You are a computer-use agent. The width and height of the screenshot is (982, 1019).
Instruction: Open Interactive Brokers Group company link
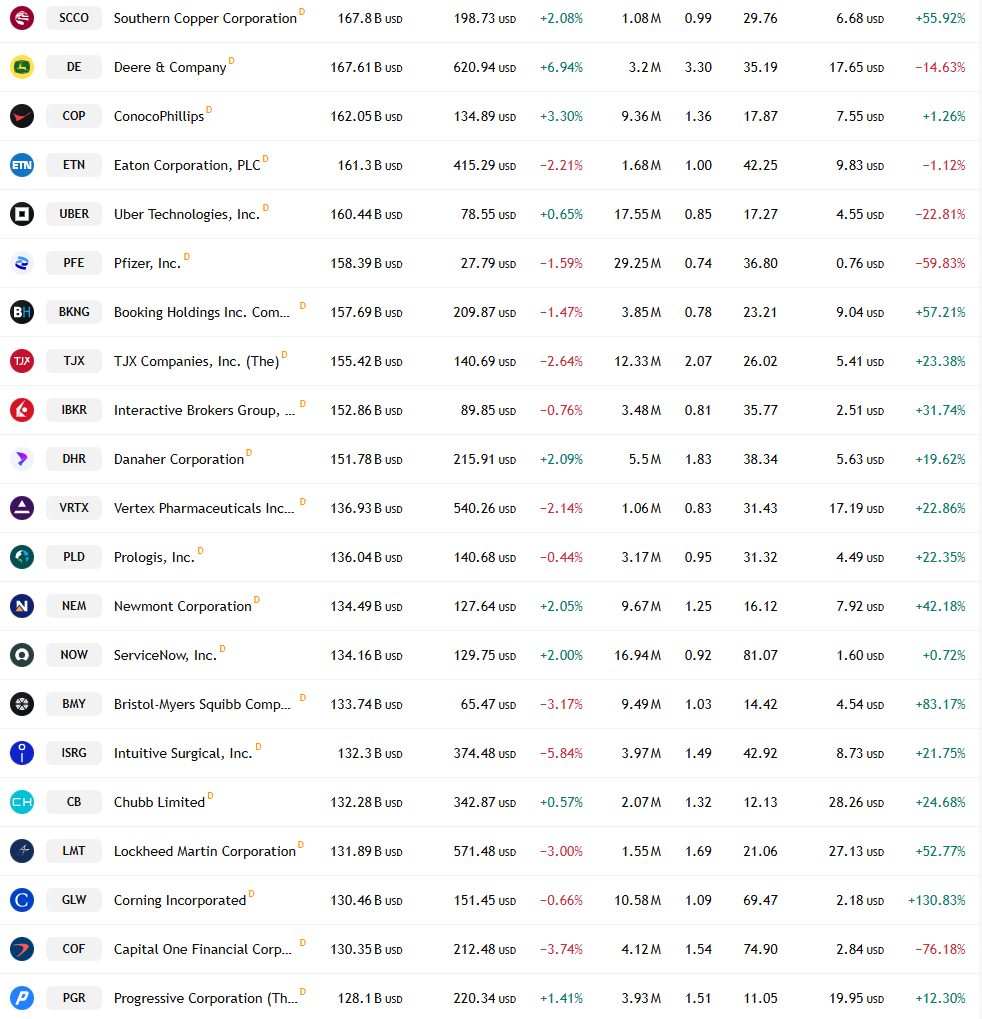coord(204,410)
